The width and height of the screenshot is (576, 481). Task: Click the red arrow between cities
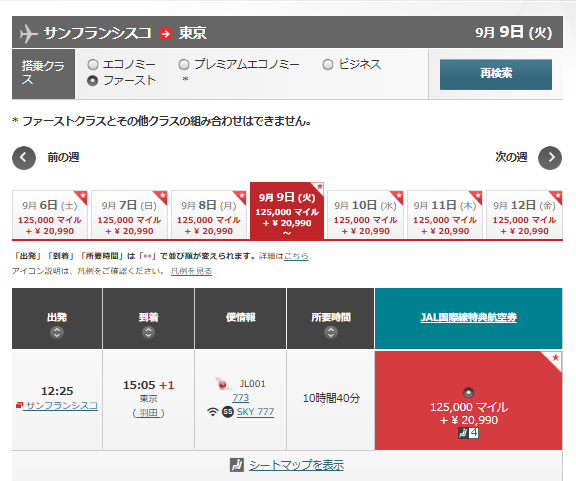tap(166, 34)
